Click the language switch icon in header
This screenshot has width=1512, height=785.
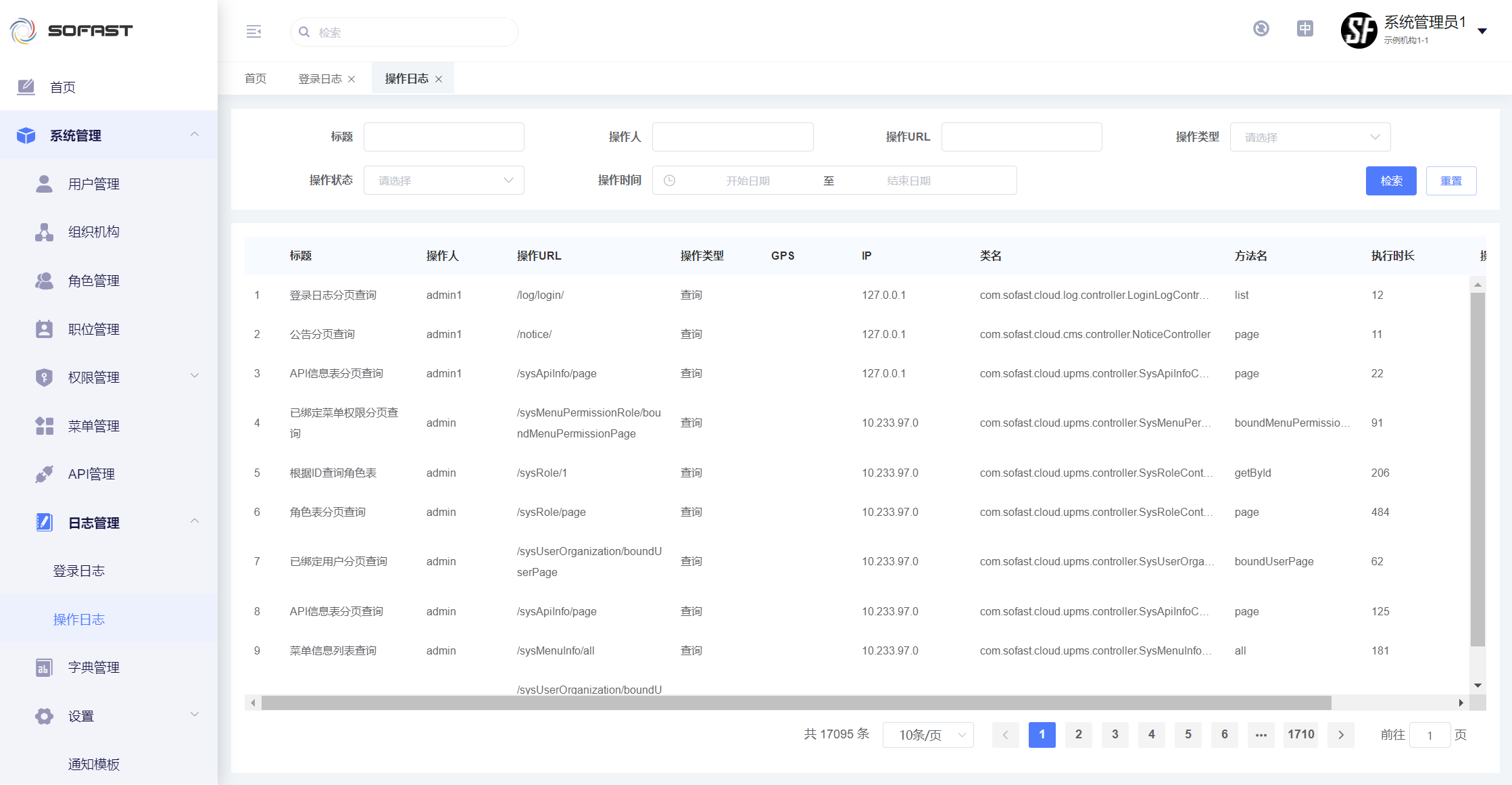pos(1304,28)
